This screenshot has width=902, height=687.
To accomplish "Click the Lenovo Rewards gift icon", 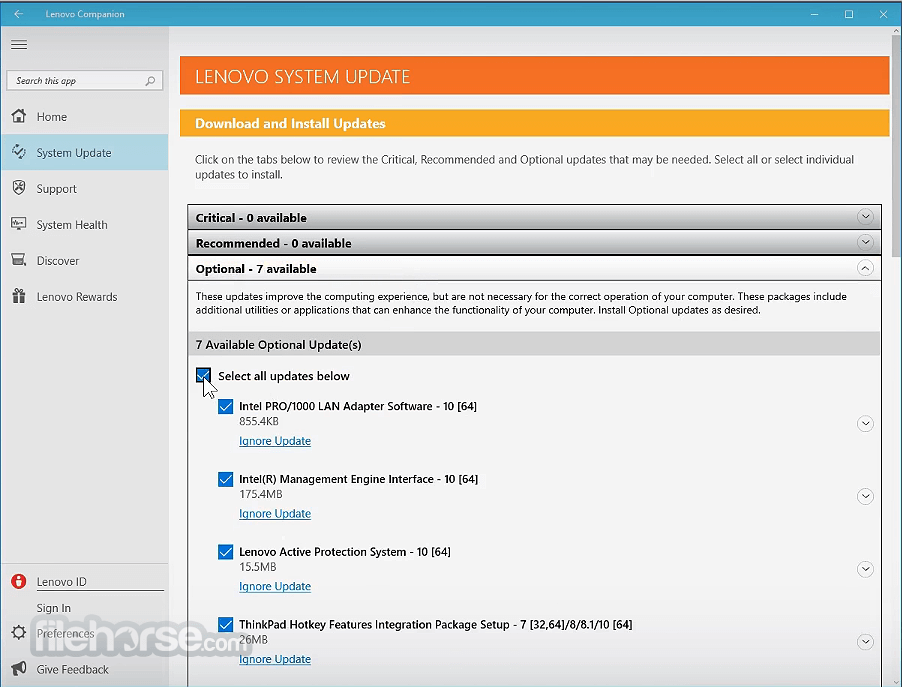I will (x=19, y=296).
